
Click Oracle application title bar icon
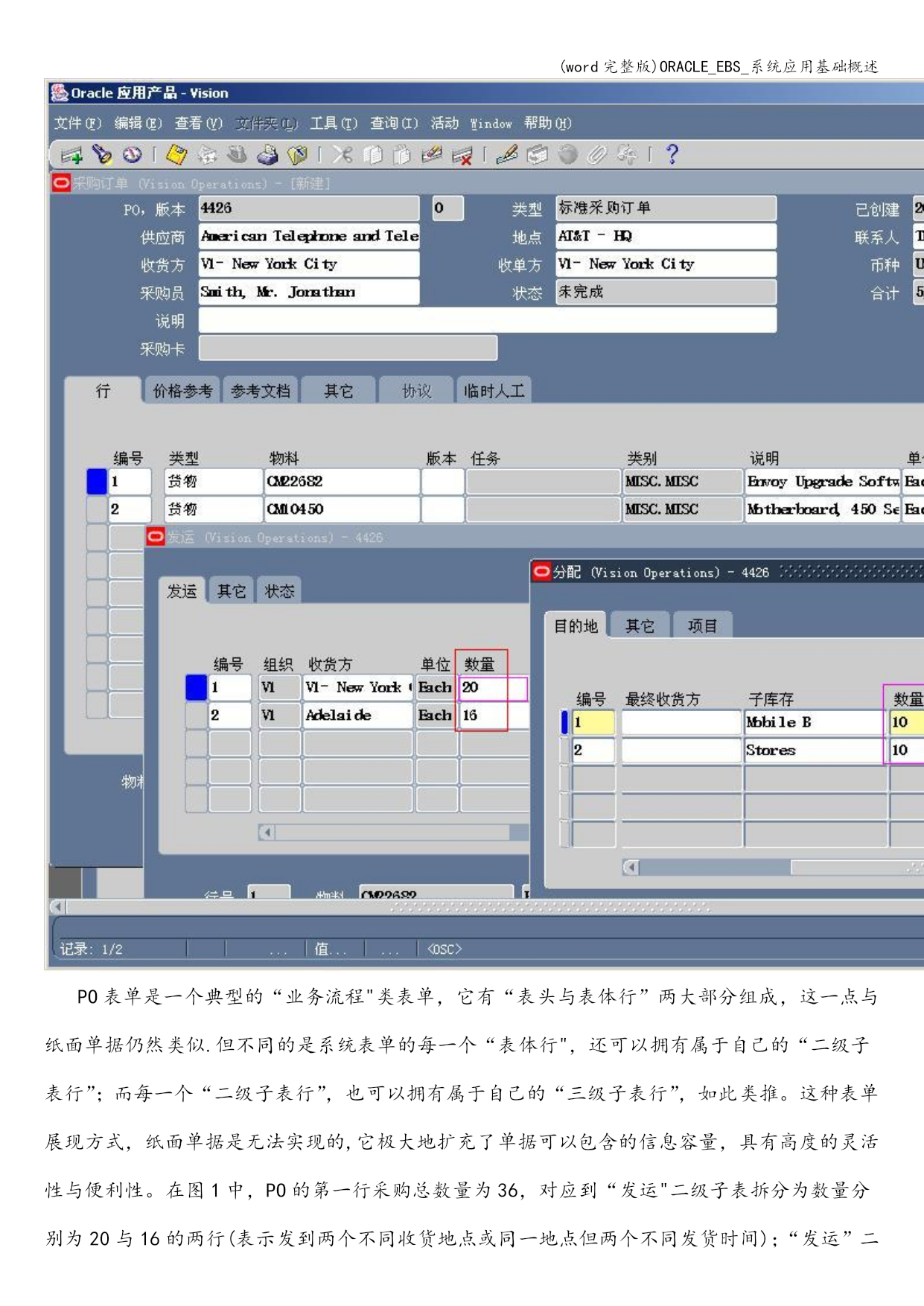pyautogui.click(x=60, y=93)
